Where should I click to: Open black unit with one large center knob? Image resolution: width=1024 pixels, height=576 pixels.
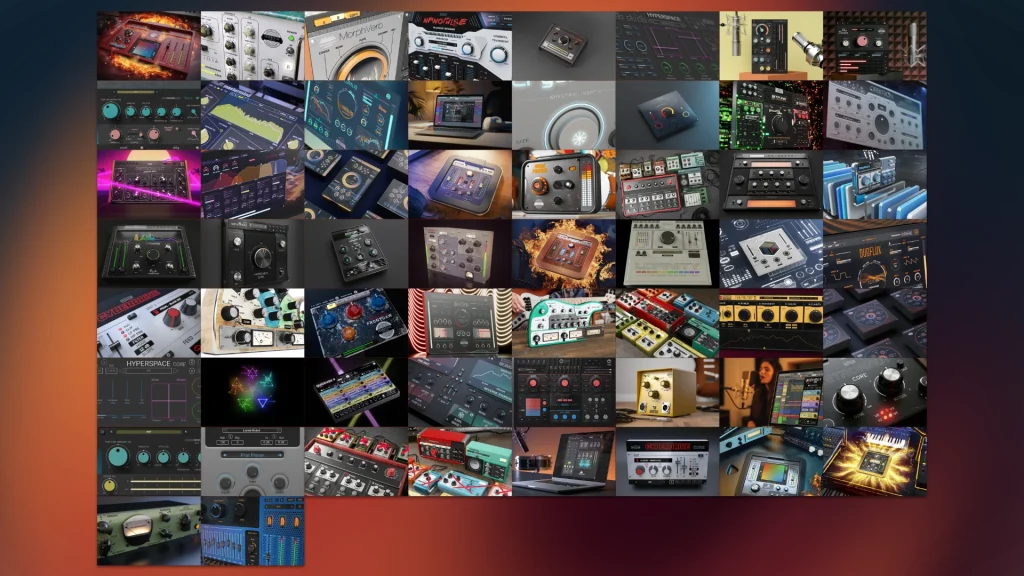(x=253, y=253)
